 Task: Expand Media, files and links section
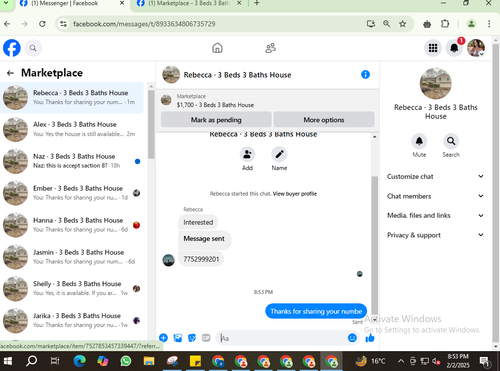(x=435, y=215)
